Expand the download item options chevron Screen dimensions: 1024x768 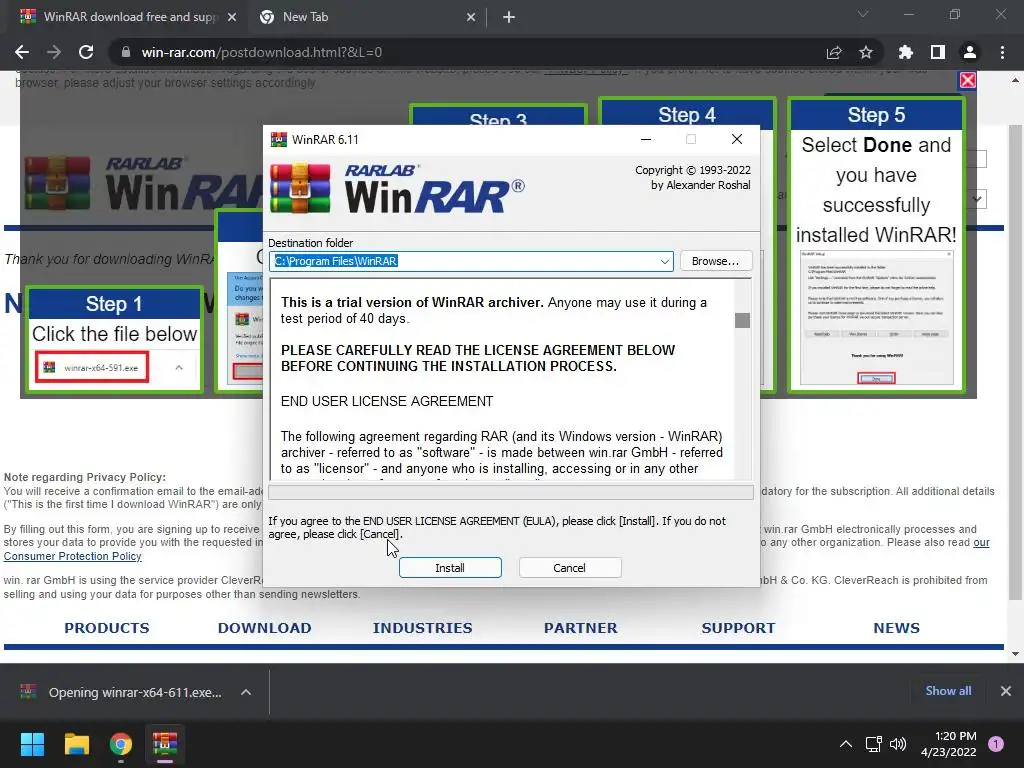click(246, 692)
